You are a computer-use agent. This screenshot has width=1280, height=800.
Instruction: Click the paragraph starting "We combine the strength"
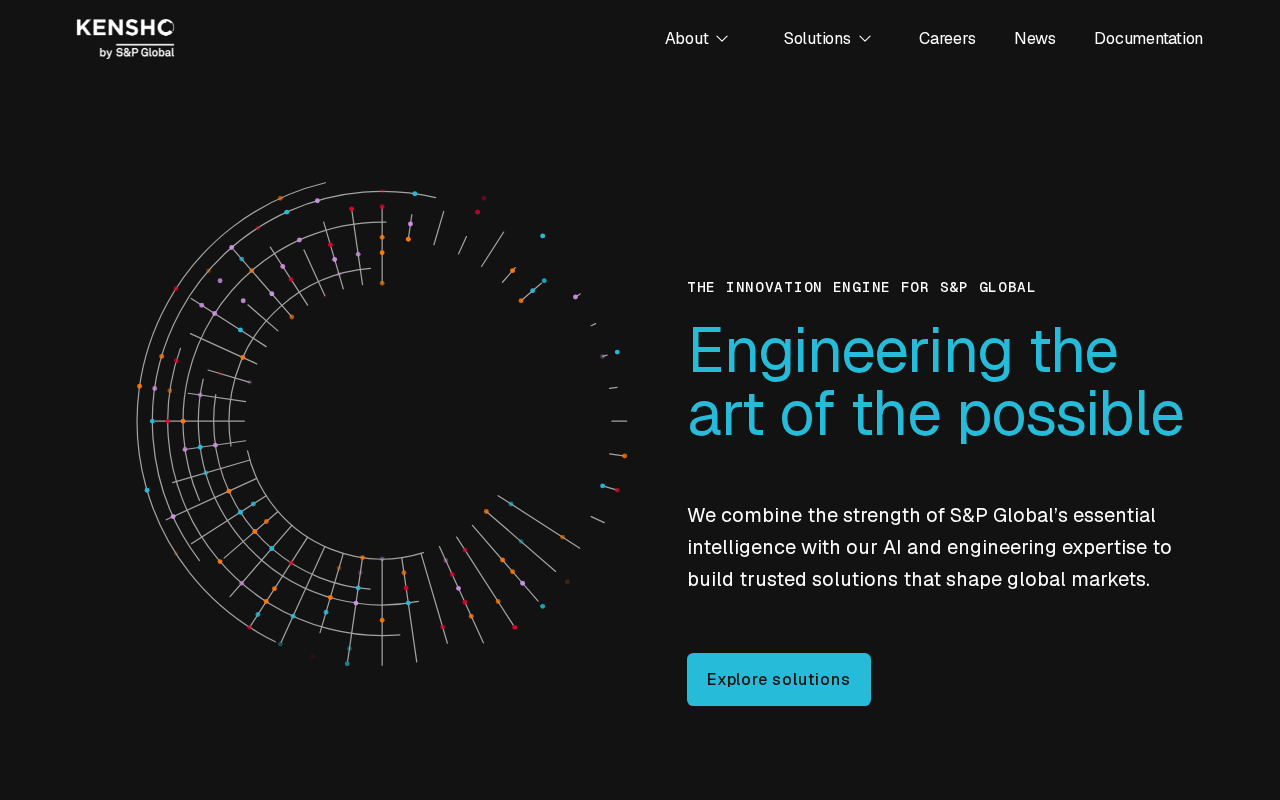coord(929,547)
